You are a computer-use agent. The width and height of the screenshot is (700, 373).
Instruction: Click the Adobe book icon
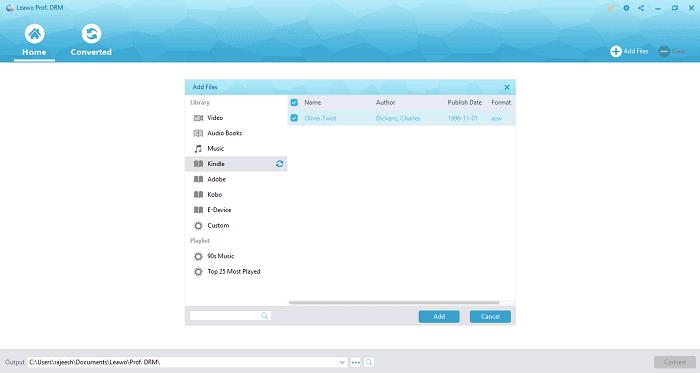pyautogui.click(x=198, y=179)
